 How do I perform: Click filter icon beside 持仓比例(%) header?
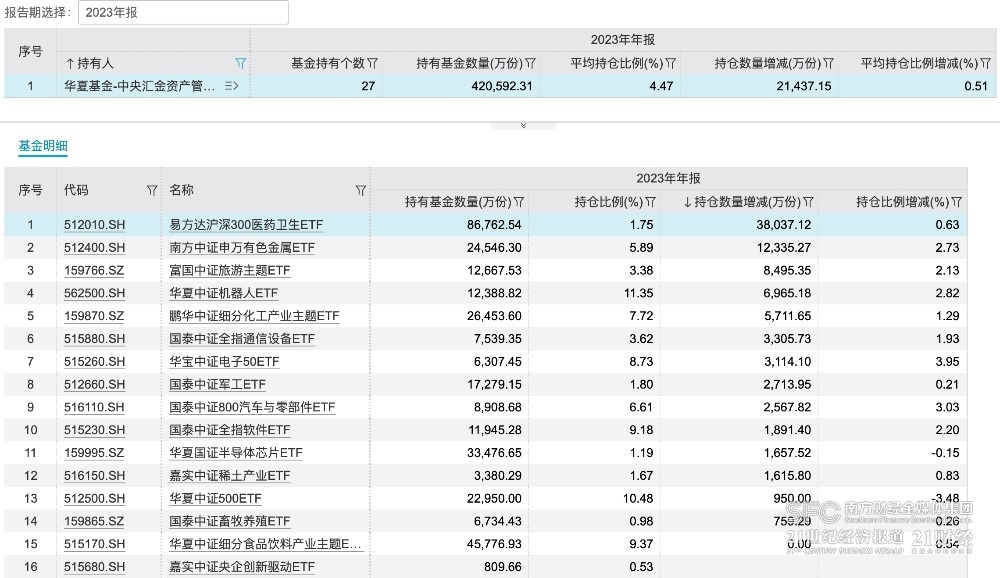point(651,202)
